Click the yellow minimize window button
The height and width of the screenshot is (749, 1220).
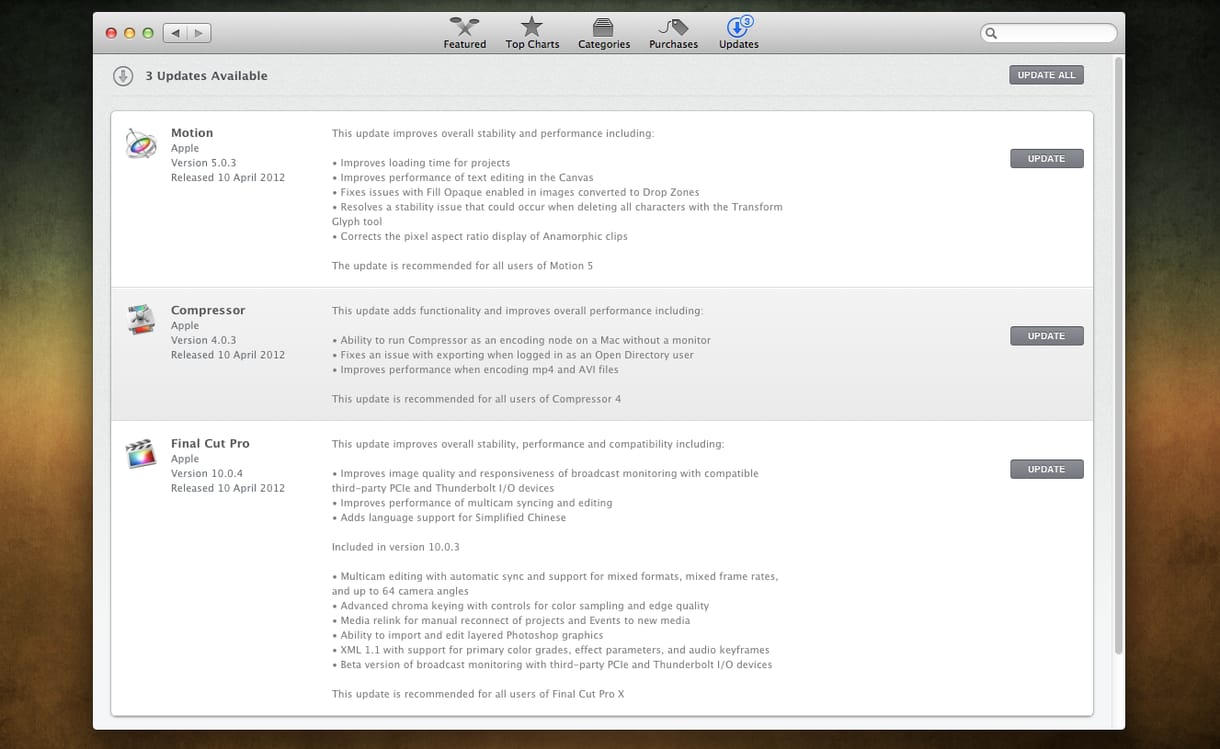[129, 33]
